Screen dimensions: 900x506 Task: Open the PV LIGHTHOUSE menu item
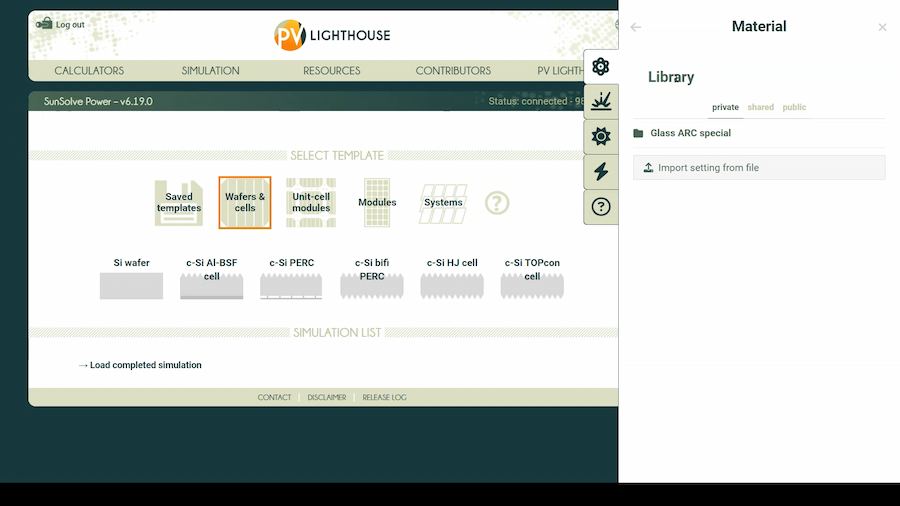(x=560, y=71)
